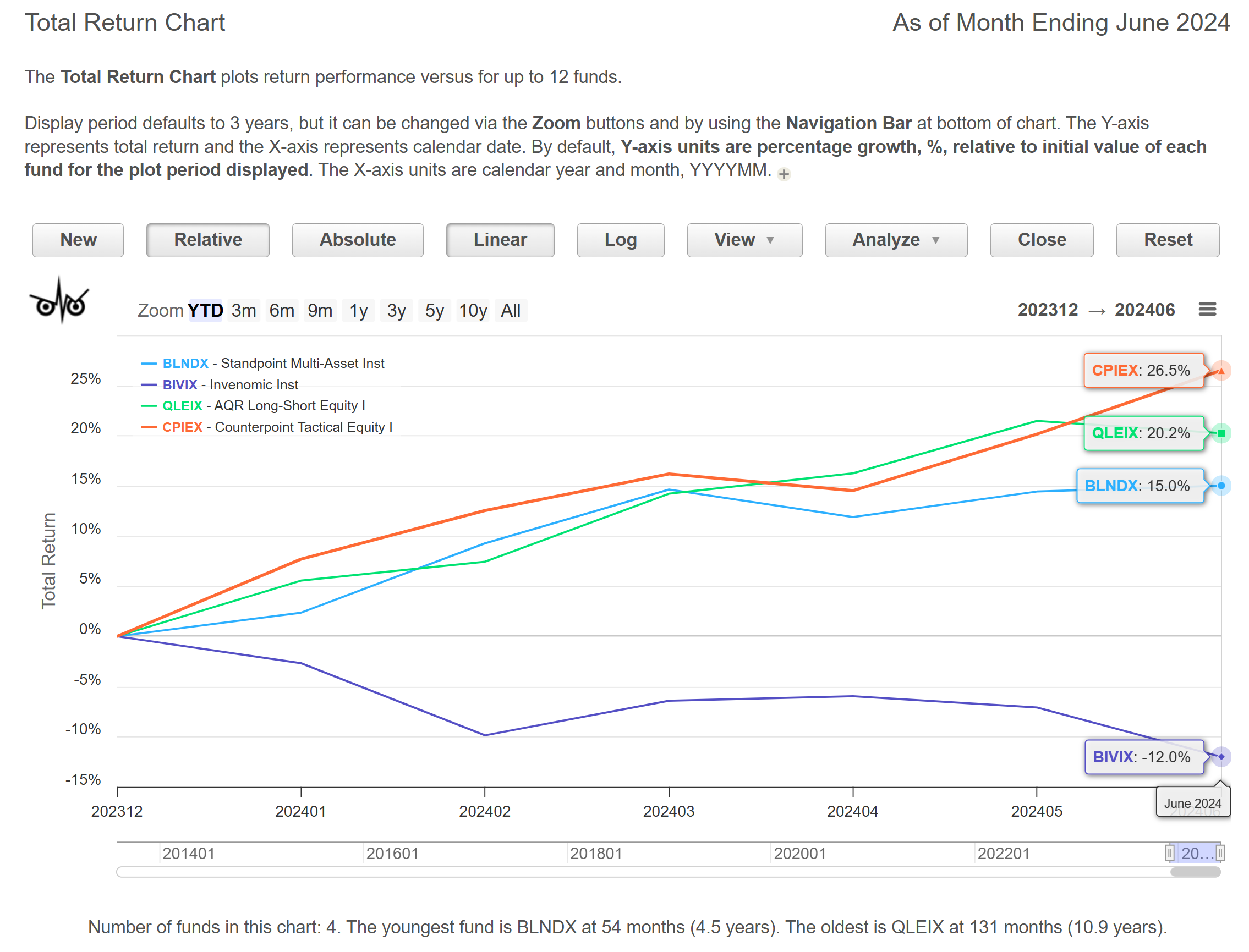Click the CPIEX triangle end marker
This screenshot has height=952, width=1249.
1220,371
